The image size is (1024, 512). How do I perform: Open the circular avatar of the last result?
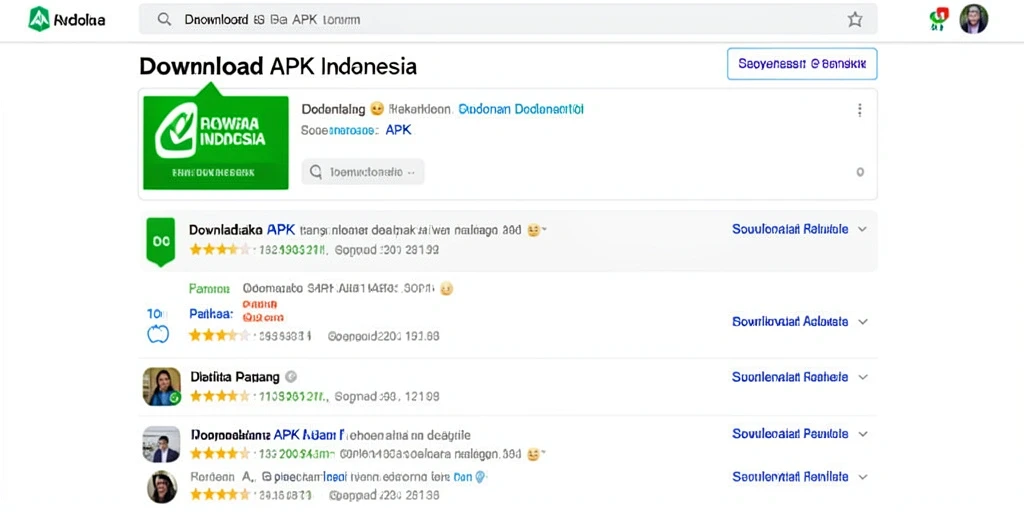[162, 487]
